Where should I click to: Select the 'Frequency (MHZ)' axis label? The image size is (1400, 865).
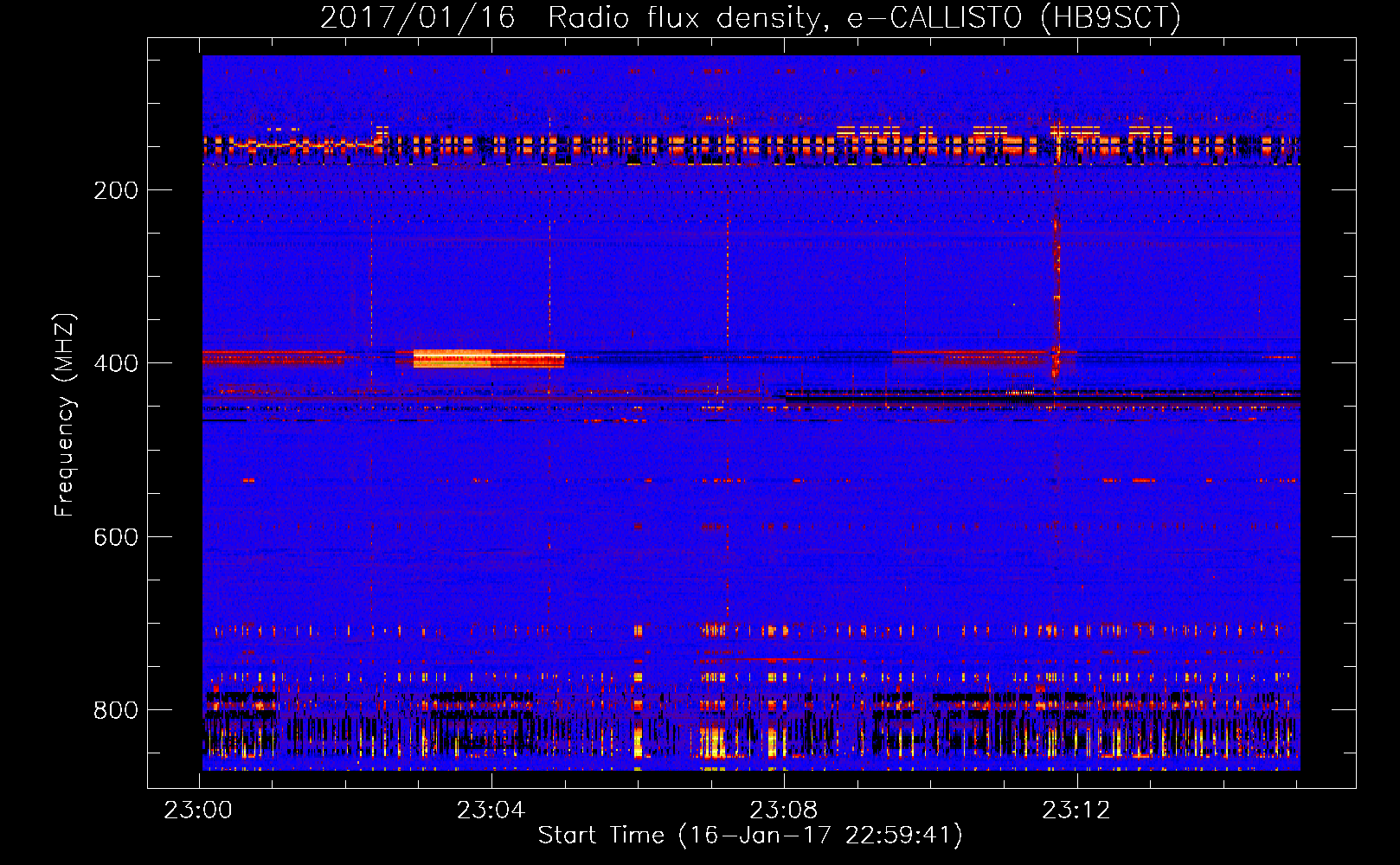[x=65, y=415]
